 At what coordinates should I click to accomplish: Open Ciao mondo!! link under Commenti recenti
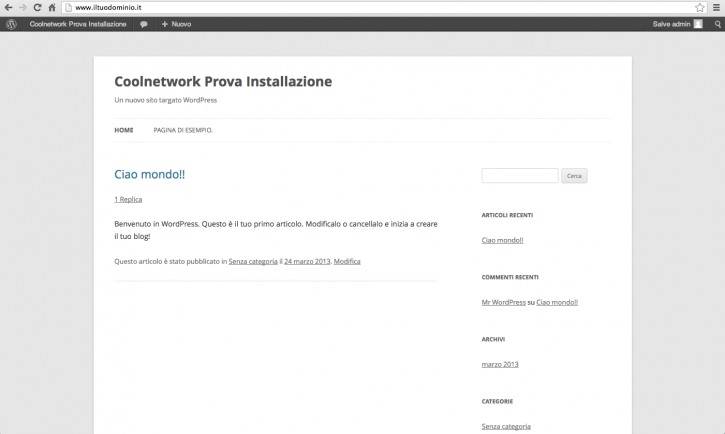tap(557, 302)
